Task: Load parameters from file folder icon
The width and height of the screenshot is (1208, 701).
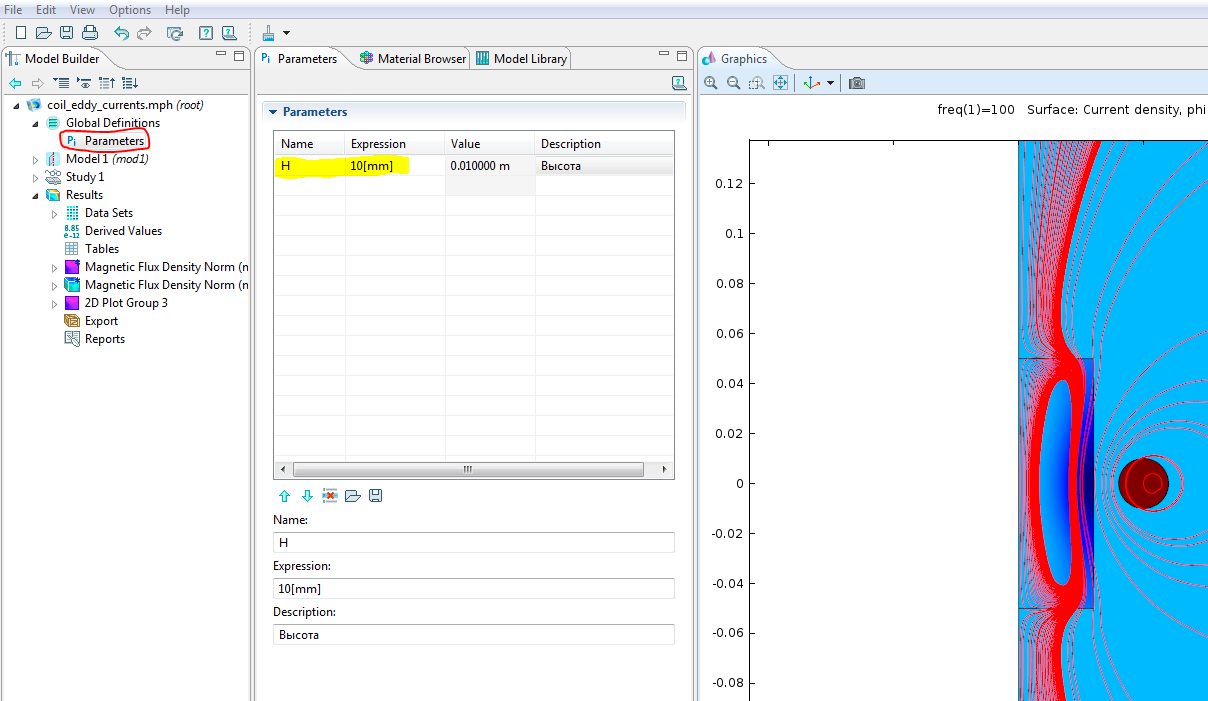Action: 353,496
